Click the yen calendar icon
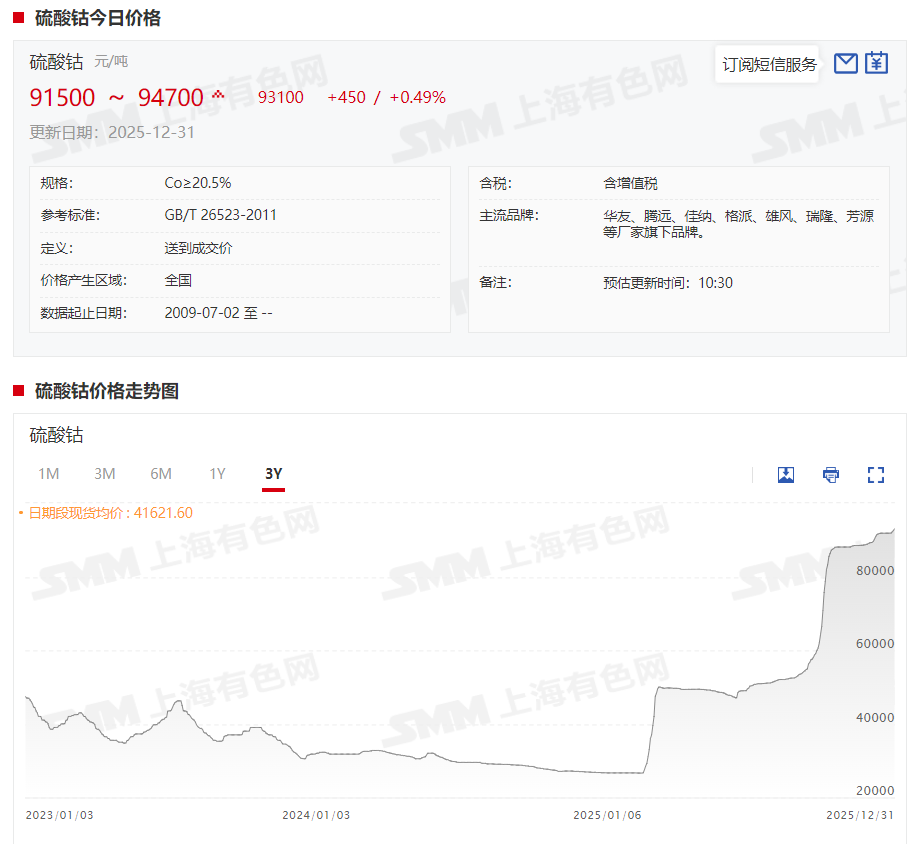The height and width of the screenshot is (844, 917). click(876, 63)
